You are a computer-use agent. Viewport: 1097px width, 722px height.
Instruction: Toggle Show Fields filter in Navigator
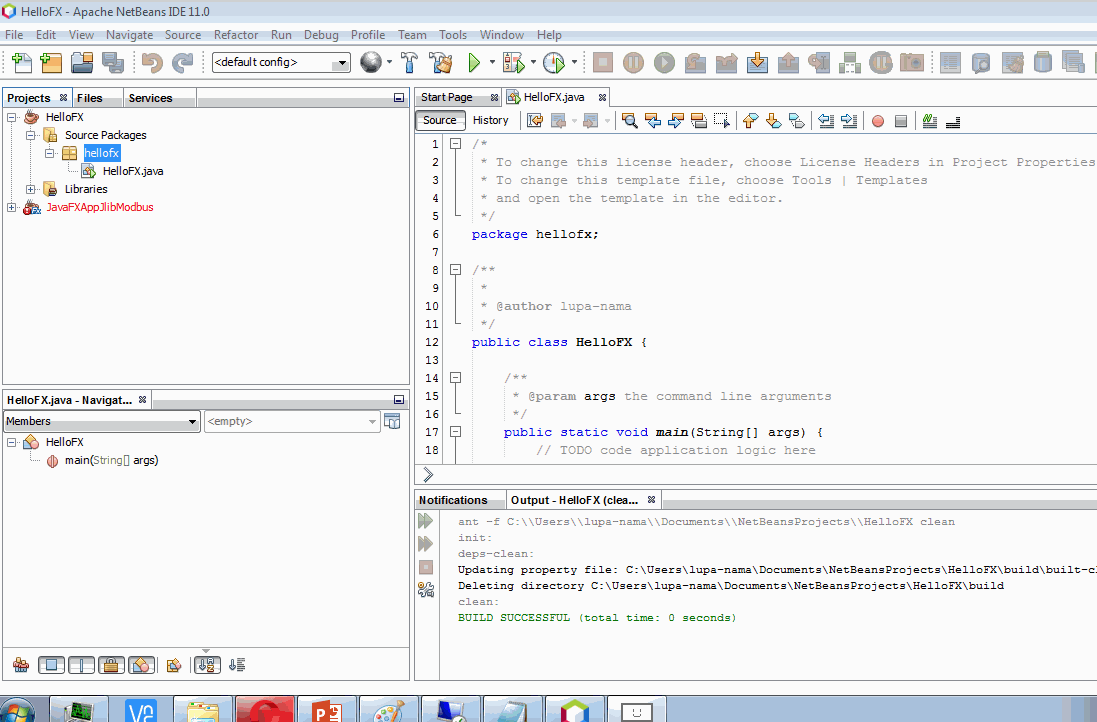tap(51, 665)
